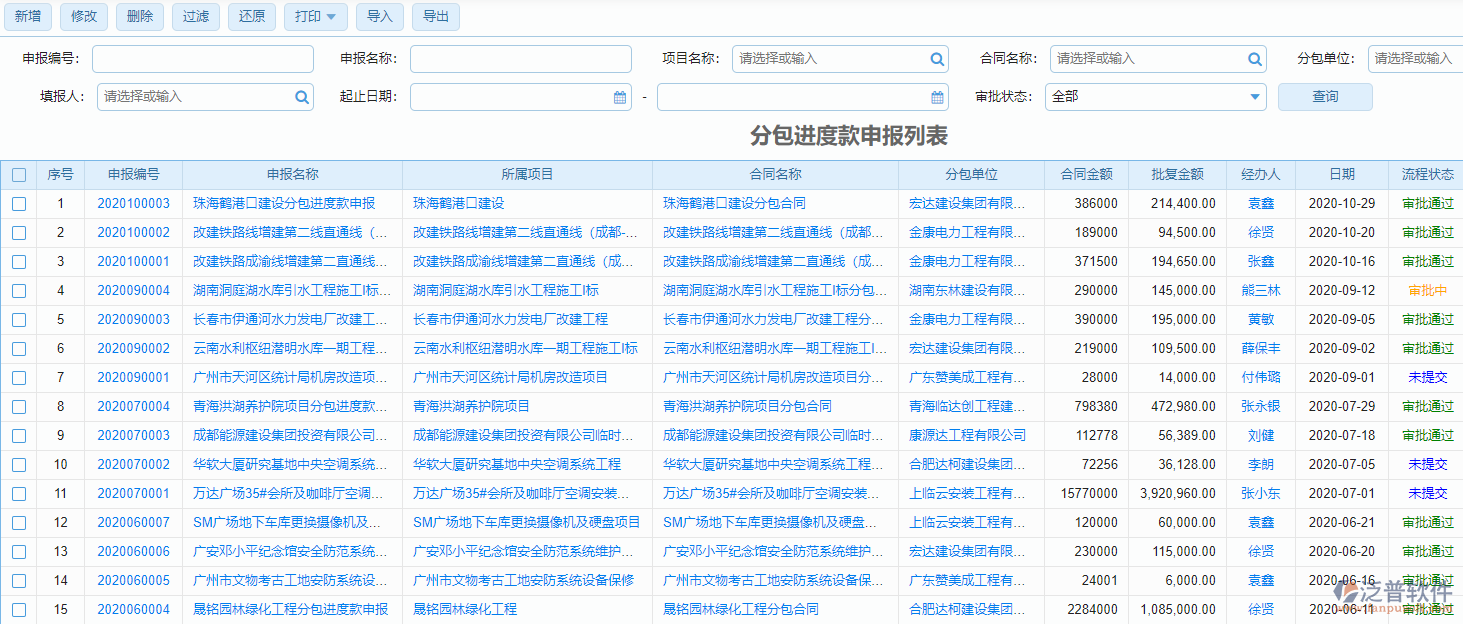
Task: Click the magnifier icon in 合同名称 field
Action: click(1254, 59)
